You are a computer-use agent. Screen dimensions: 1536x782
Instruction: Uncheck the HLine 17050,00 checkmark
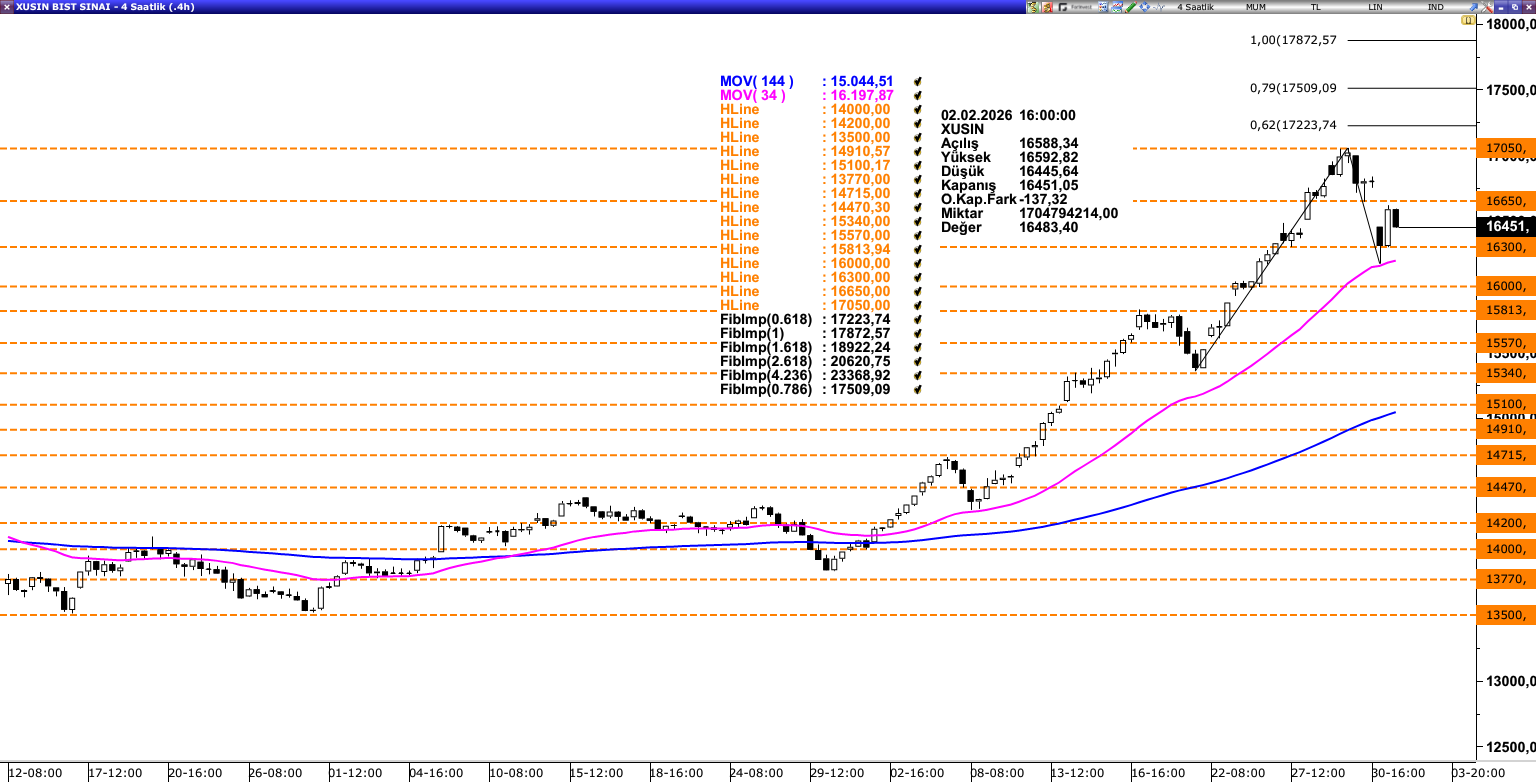(917, 306)
